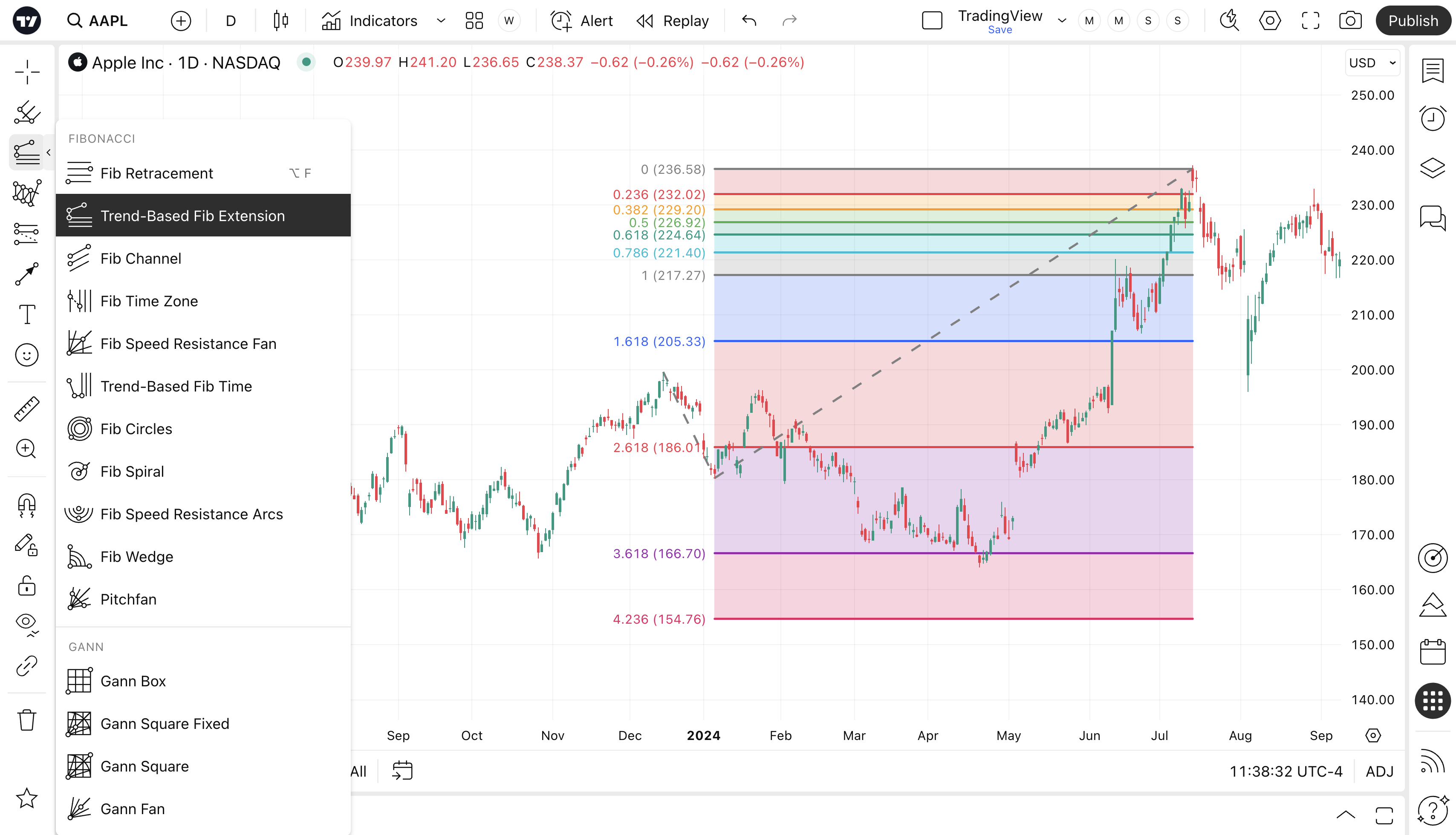The image size is (1456, 835).
Task: Open the Alerts clock panel icon
Action: coord(1432,119)
